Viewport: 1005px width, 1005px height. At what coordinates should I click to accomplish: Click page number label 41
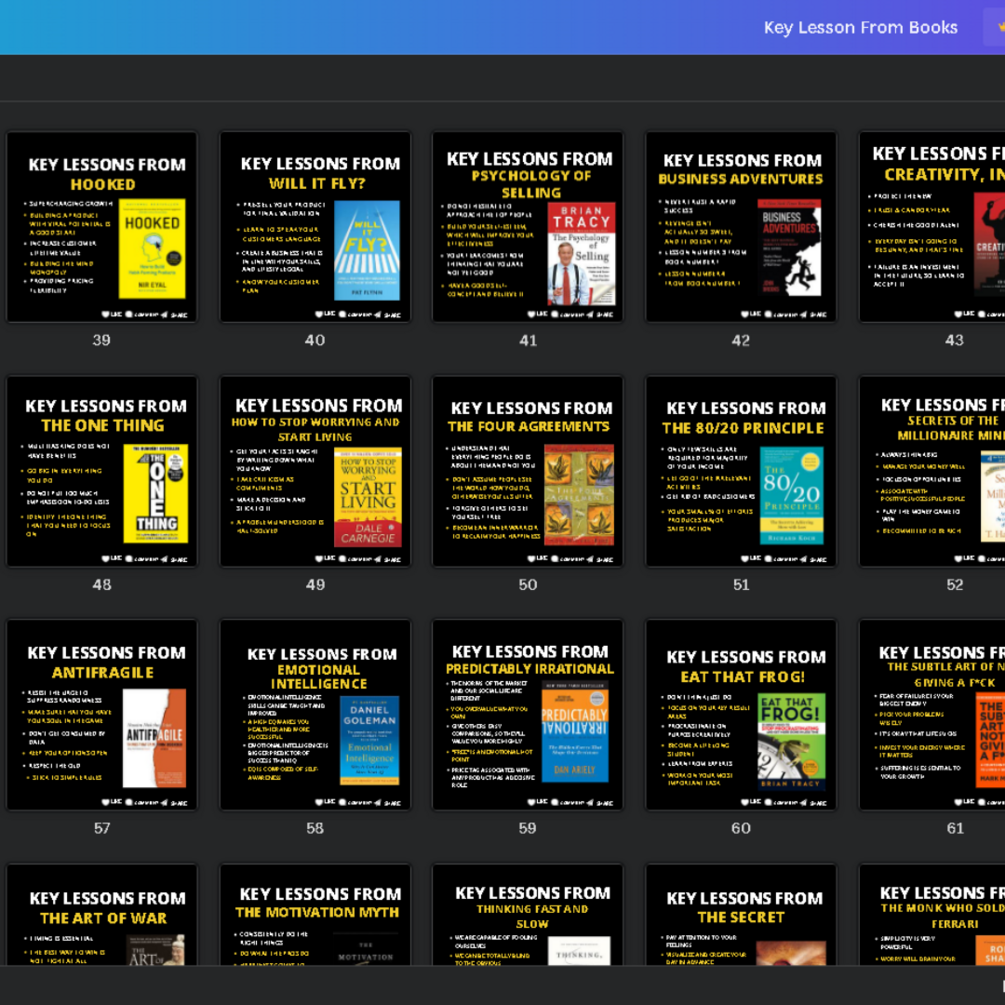point(528,340)
